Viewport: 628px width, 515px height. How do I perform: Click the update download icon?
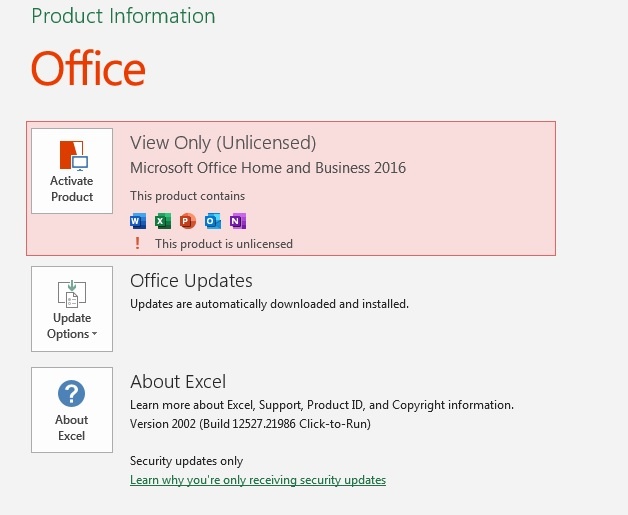coord(72,294)
